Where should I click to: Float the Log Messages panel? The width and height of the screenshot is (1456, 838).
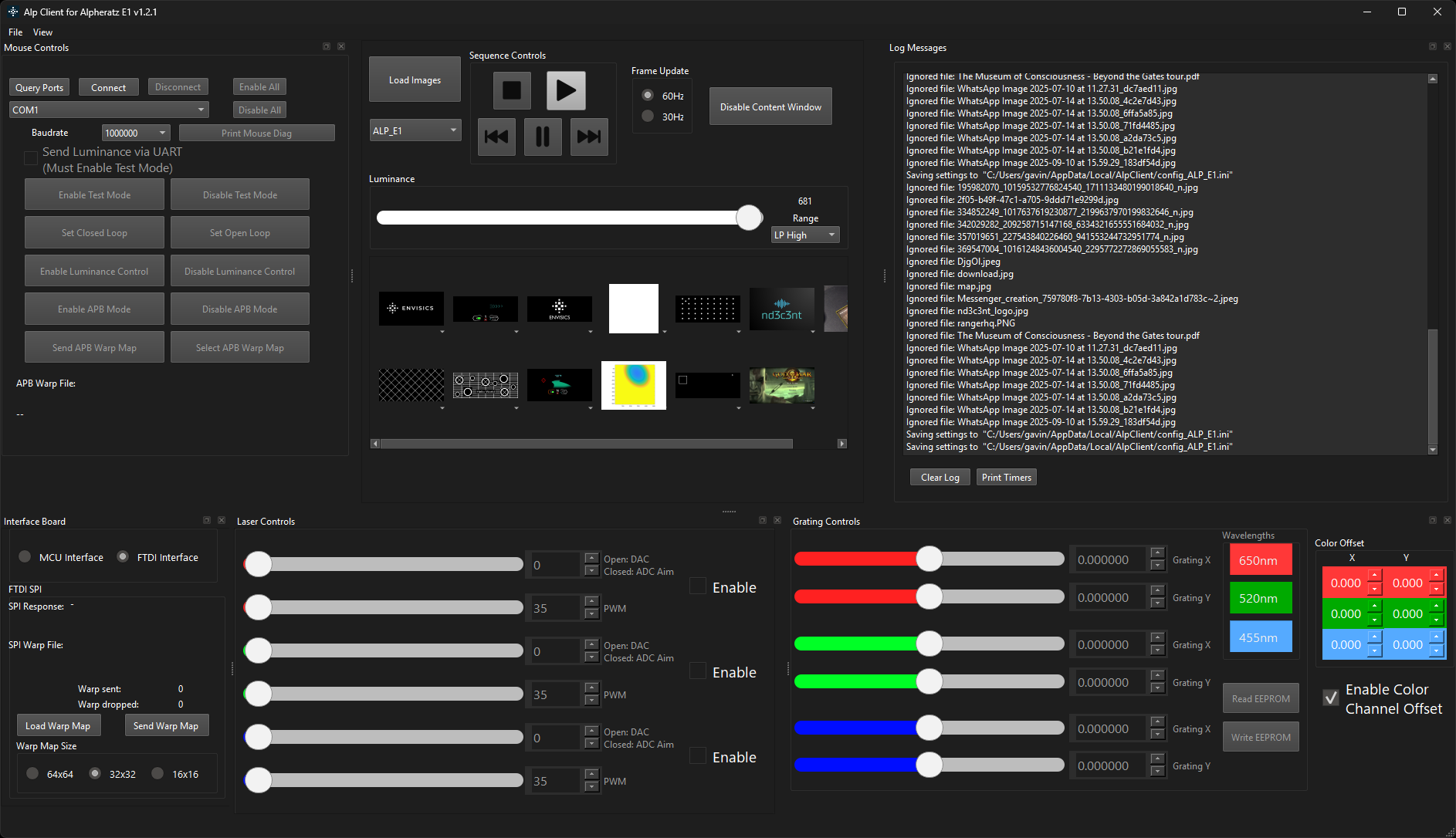1433,47
